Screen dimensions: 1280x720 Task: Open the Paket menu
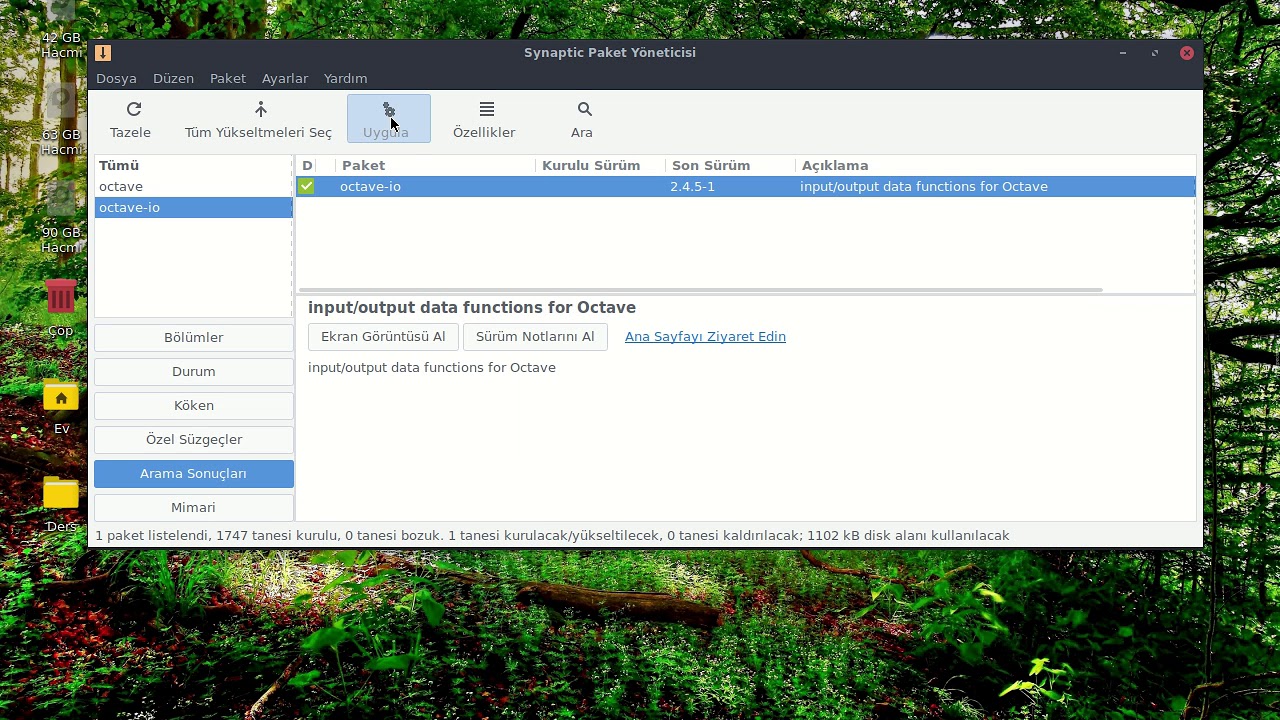[x=228, y=78]
